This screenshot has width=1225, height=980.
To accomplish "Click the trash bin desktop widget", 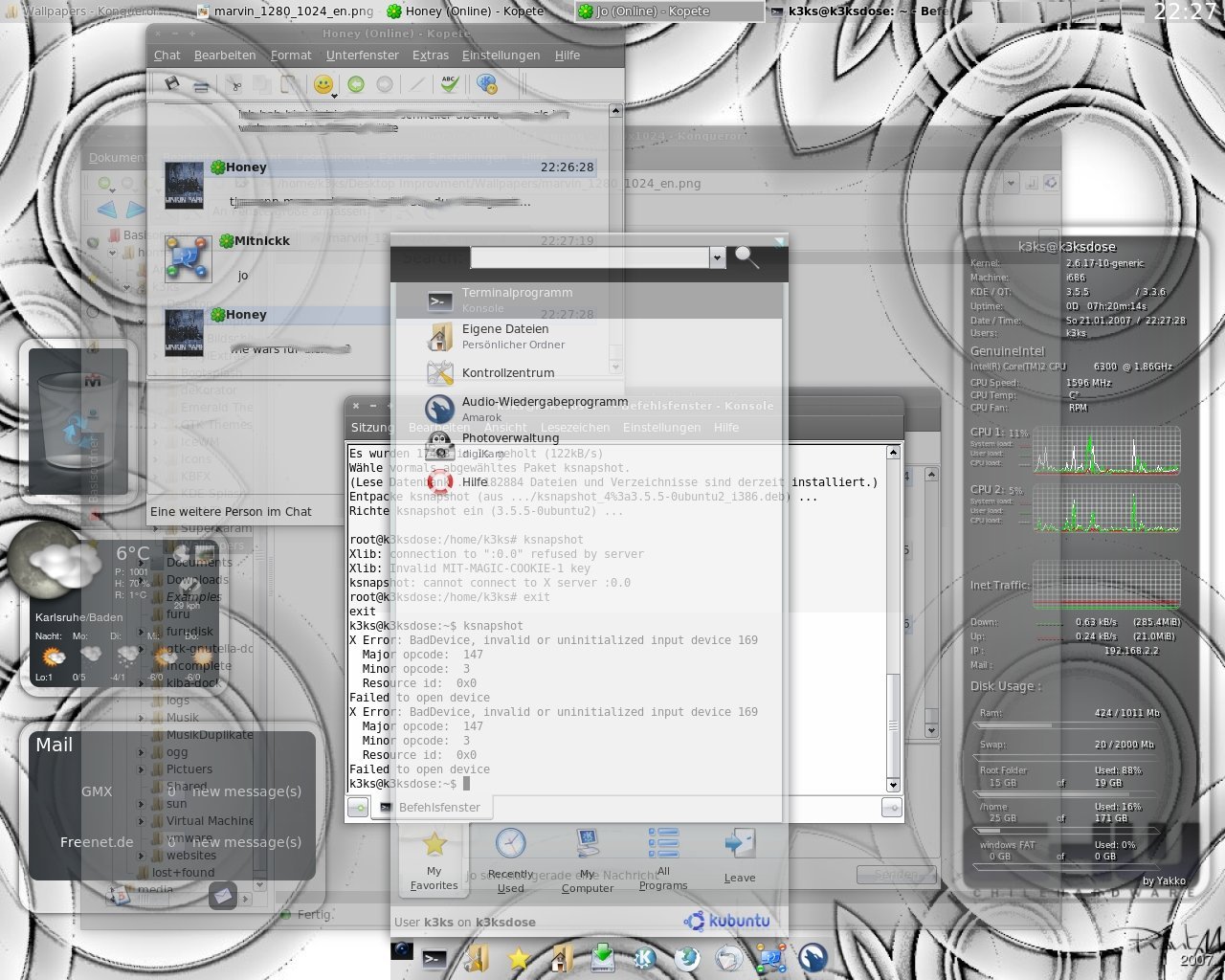I will (78, 421).
